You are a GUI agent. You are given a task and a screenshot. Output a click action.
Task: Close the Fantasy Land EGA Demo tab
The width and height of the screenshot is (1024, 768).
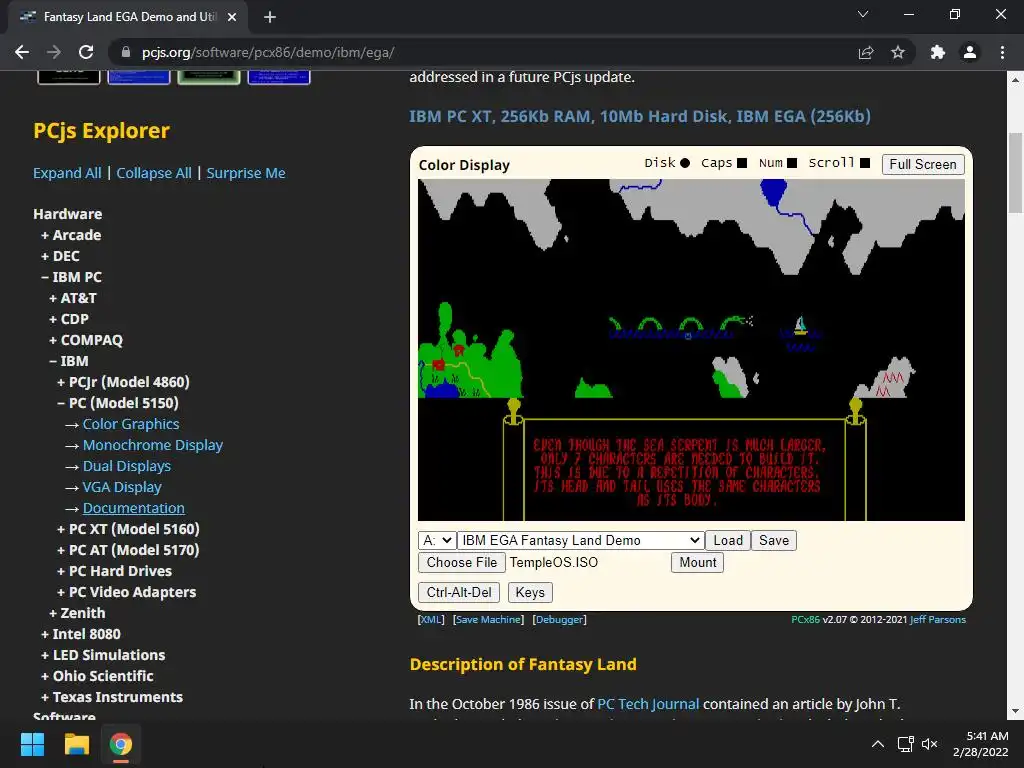[232, 17]
